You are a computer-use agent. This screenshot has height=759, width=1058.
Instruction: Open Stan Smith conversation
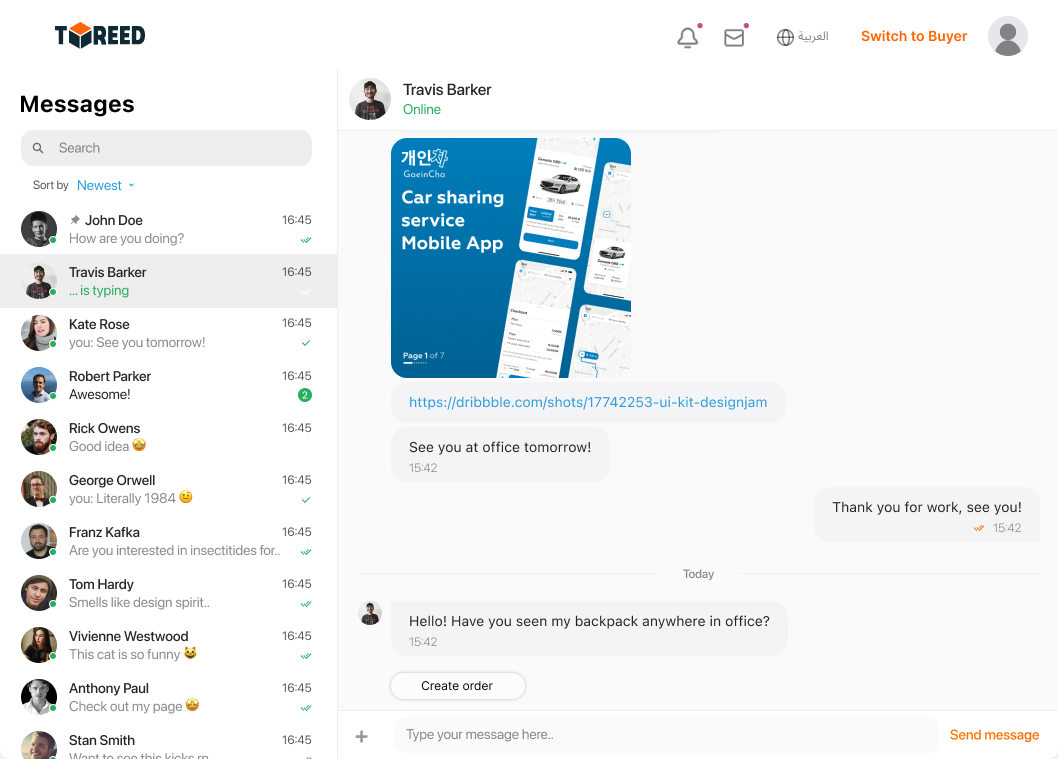click(x=169, y=742)
